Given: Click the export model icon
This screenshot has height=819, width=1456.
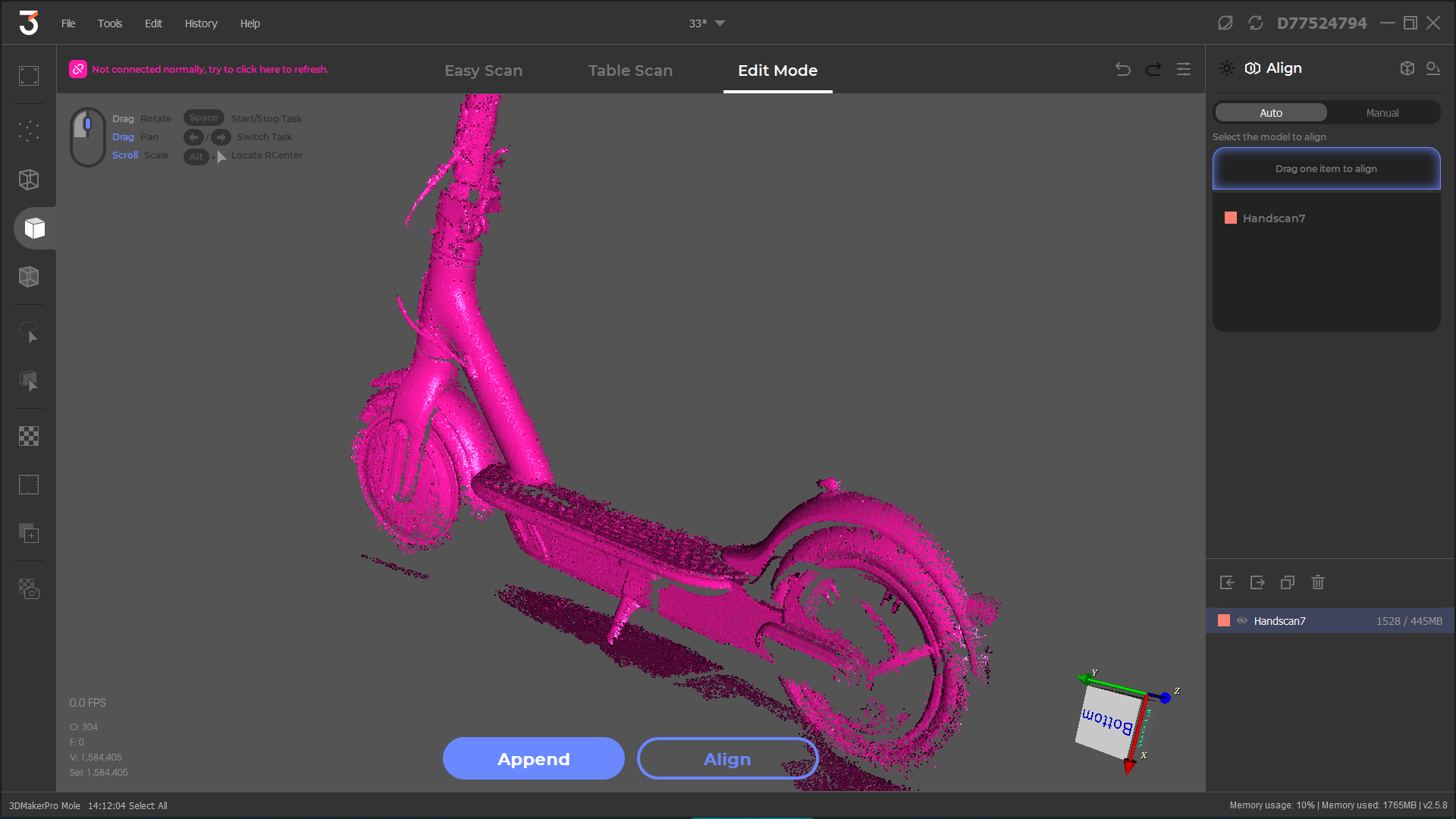Looking at the screenshot, I should (x=1257, y=582).
